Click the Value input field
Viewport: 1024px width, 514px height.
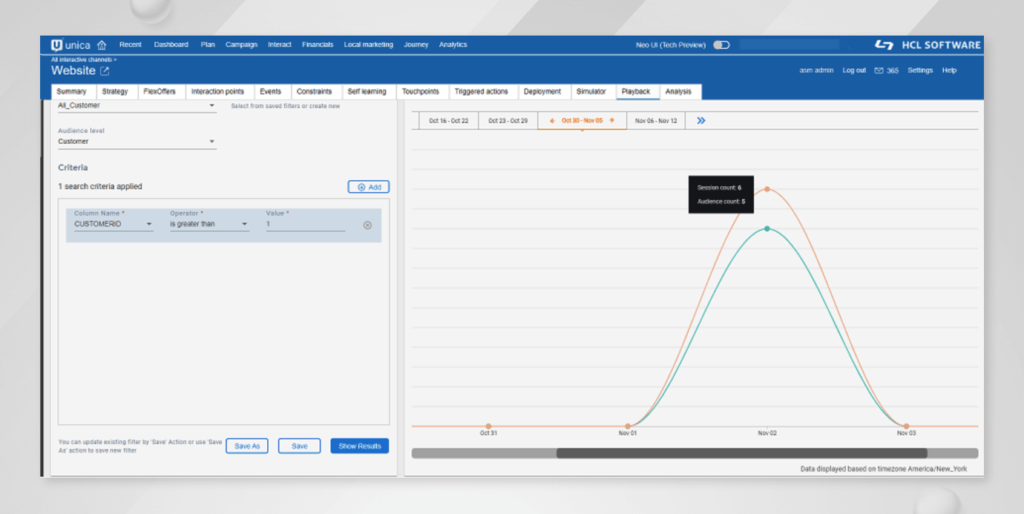[305, 225]
